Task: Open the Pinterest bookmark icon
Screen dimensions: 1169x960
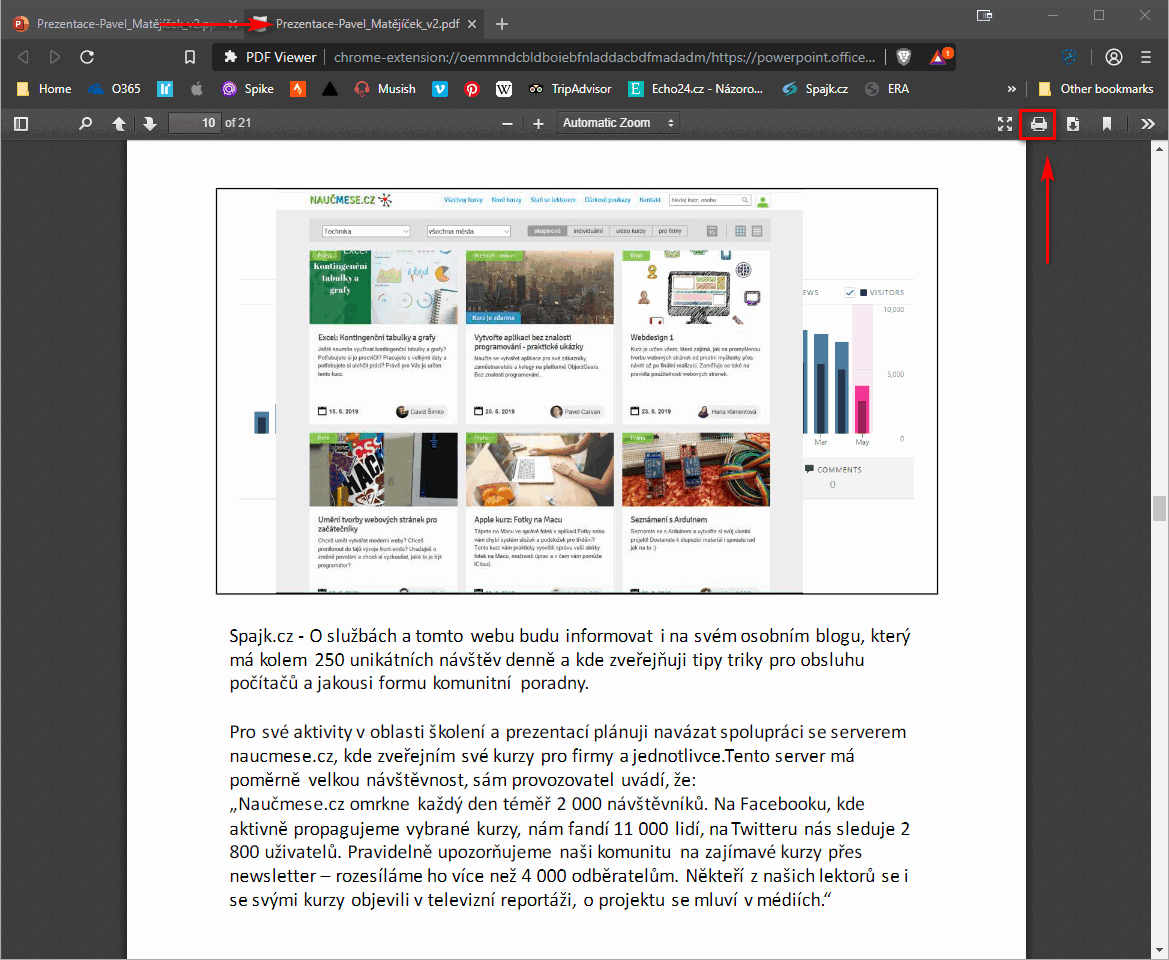Action: point(472,89)
